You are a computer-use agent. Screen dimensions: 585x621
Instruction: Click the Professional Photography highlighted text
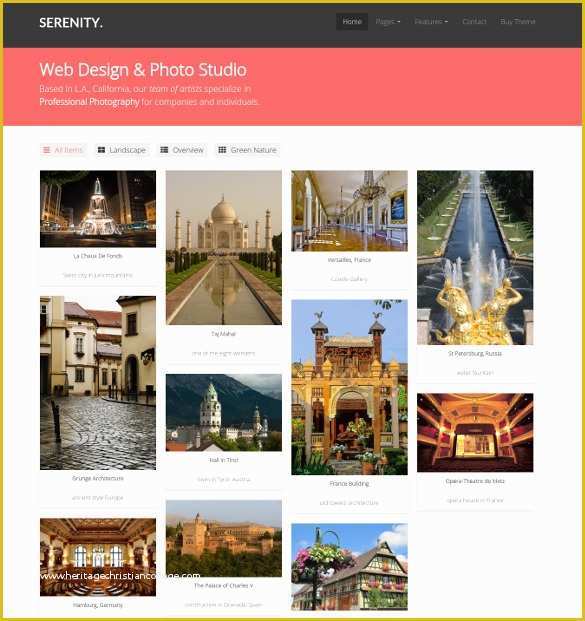pos(89,102)
